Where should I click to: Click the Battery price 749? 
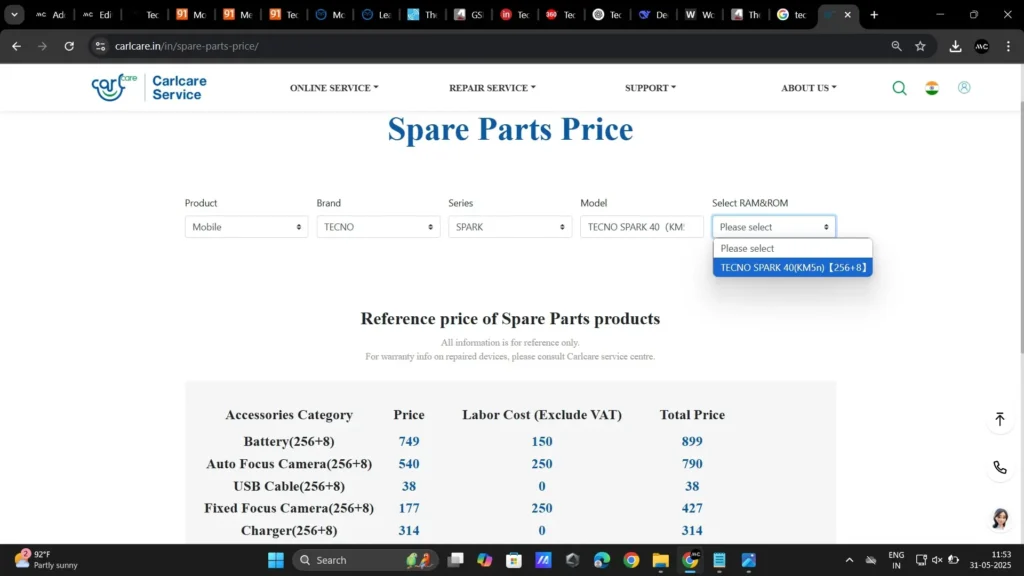click(x=409, y=441)
